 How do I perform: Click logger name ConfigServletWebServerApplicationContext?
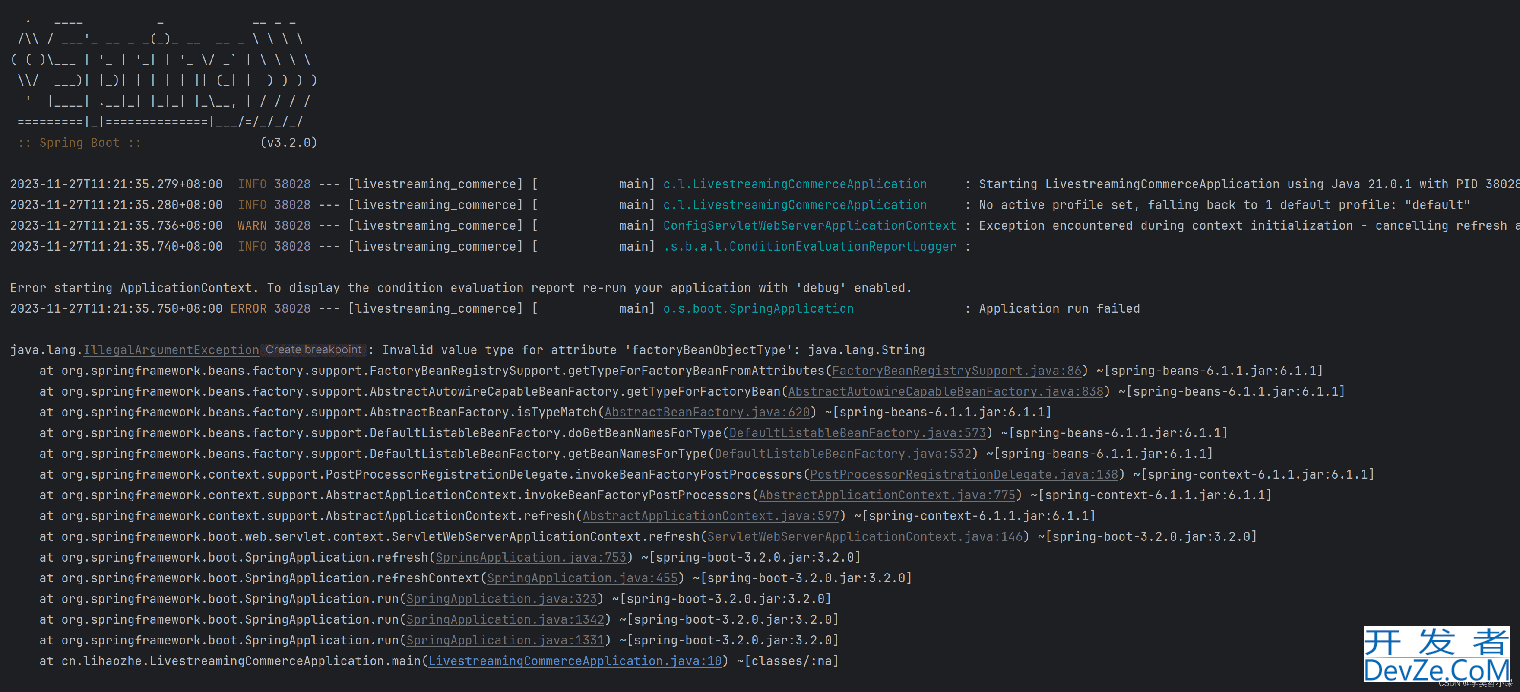pyautogui.click(x=810, y=226)
